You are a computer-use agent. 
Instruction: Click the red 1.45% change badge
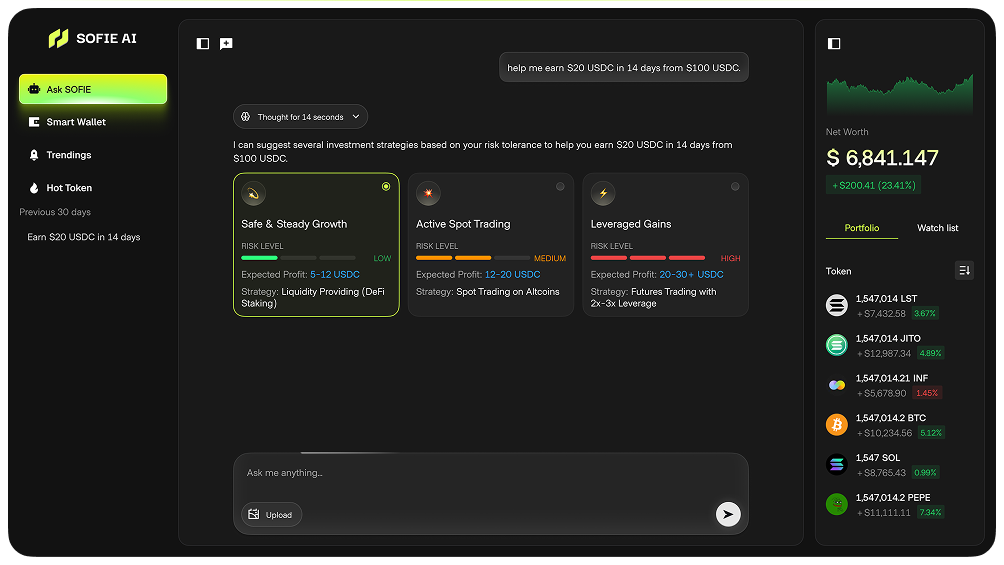(927, 393)
